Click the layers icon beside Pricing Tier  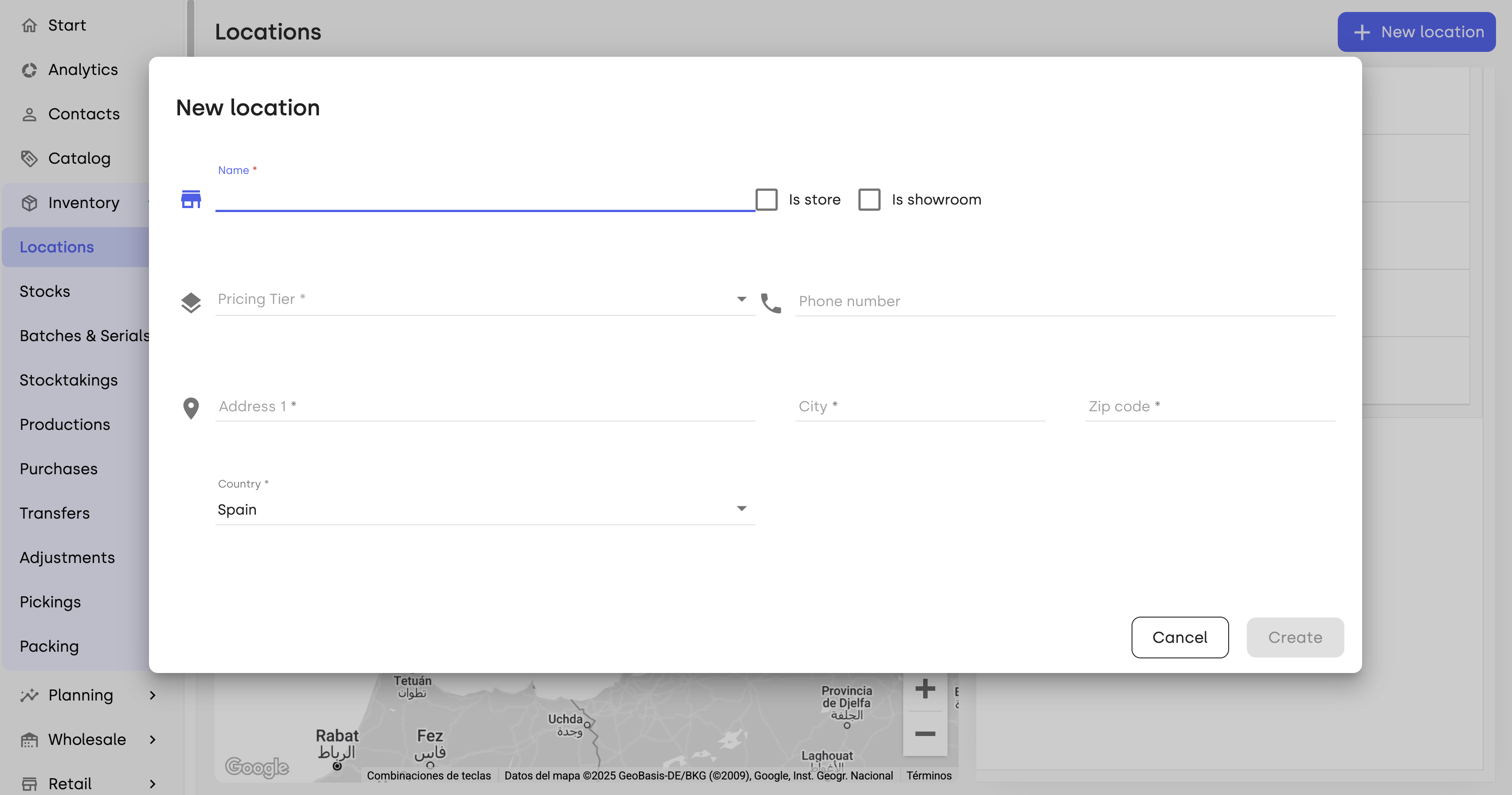click(191, 303)
